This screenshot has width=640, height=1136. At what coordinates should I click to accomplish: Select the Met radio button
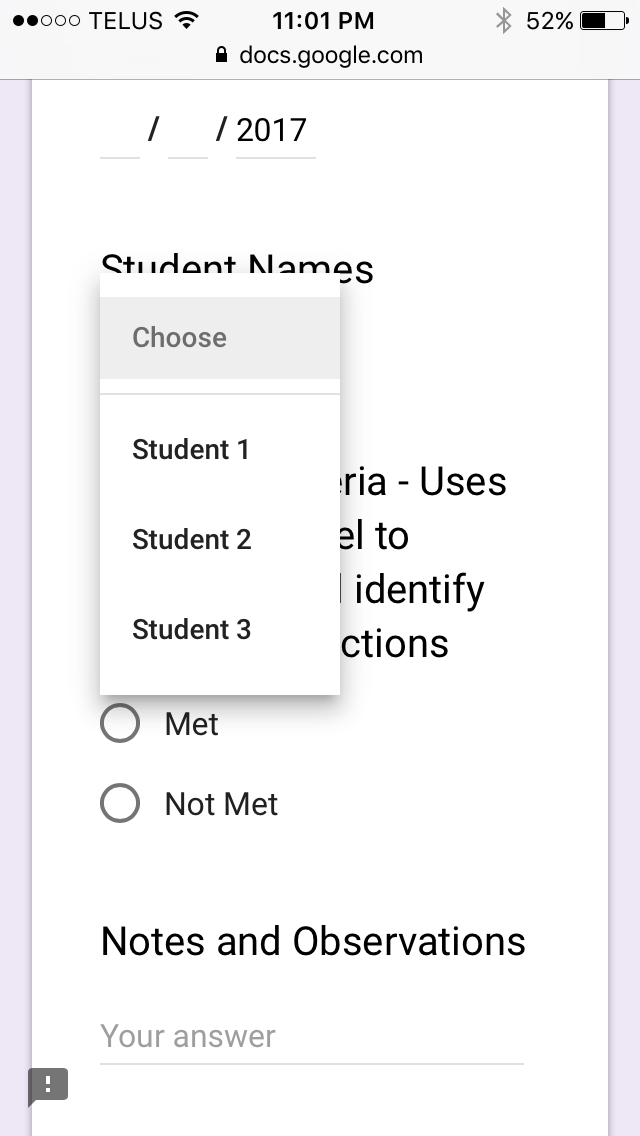120,724
